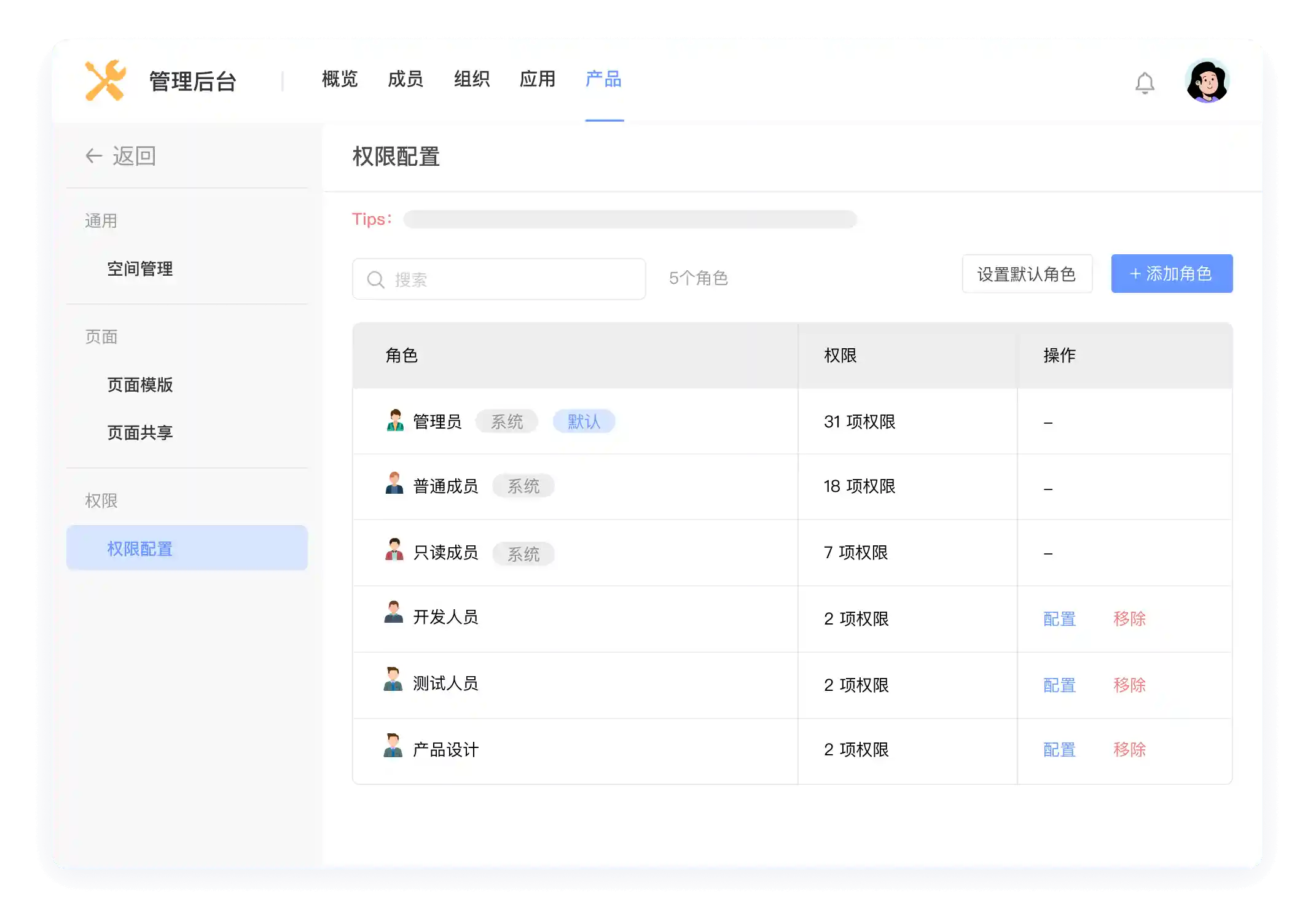The image size is (1316, 923).
Task: Open the notification bell
Action: 1145,83
